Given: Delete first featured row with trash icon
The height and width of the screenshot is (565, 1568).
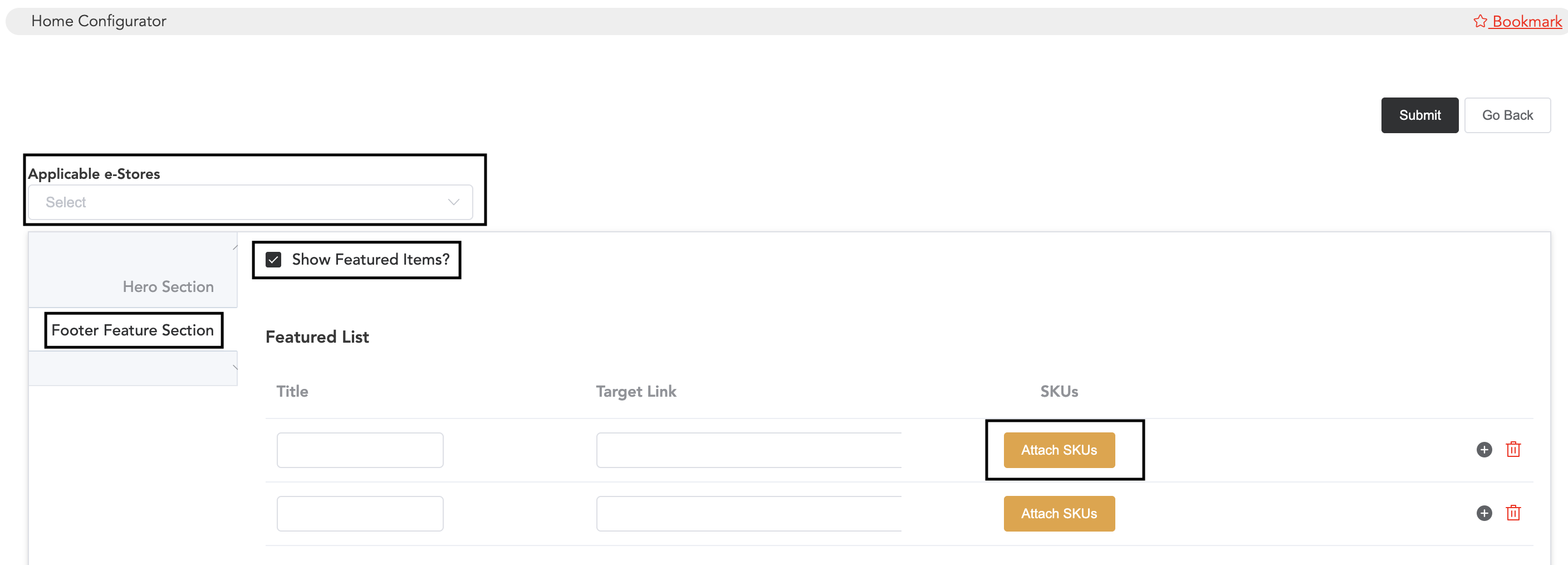Looking at the screenshot, I should pyautogui.click(x=1513, y=449).
